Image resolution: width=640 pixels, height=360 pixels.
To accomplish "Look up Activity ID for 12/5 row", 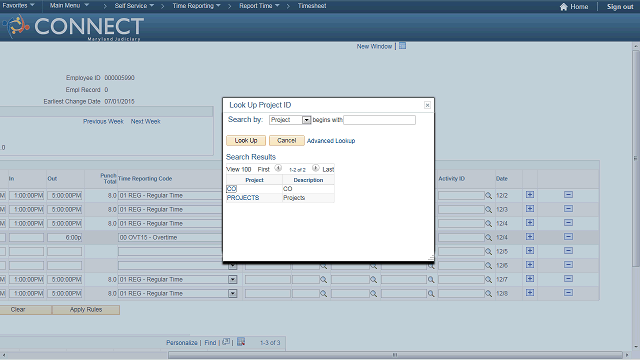I will pyautogui.click(x=488, y=252).
